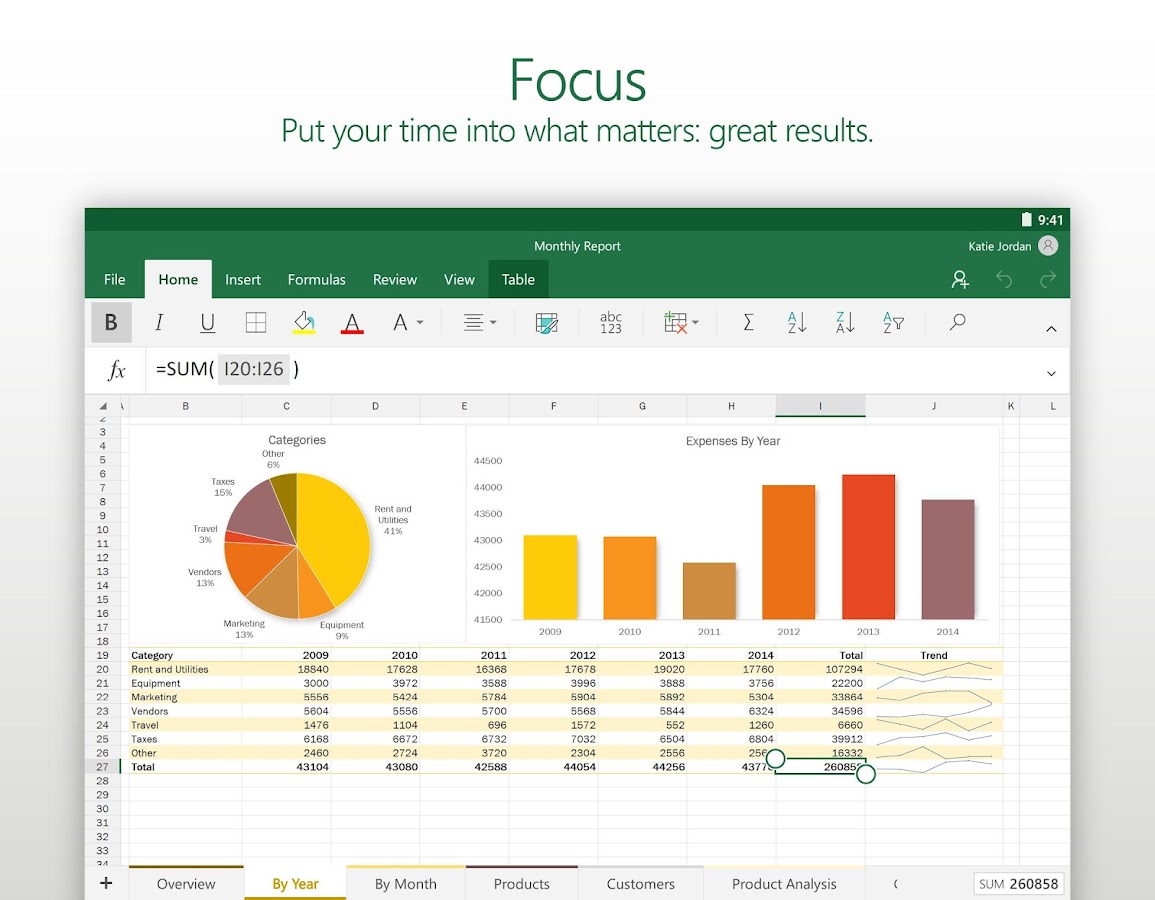Undo the last action
This screenshot has height=900, width=1155.
tap(1004, 279)
